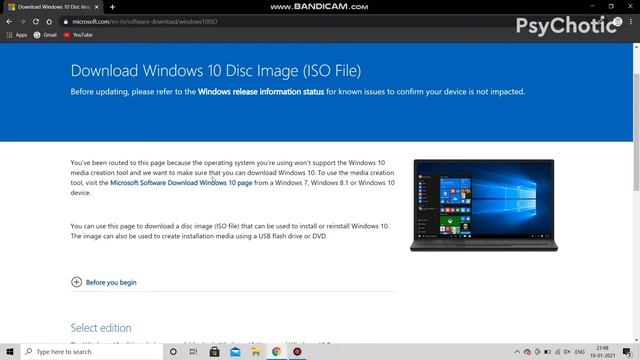This screenshot has height=360, width=640.
Task: Click the Select edition heading
Action: 101,328
